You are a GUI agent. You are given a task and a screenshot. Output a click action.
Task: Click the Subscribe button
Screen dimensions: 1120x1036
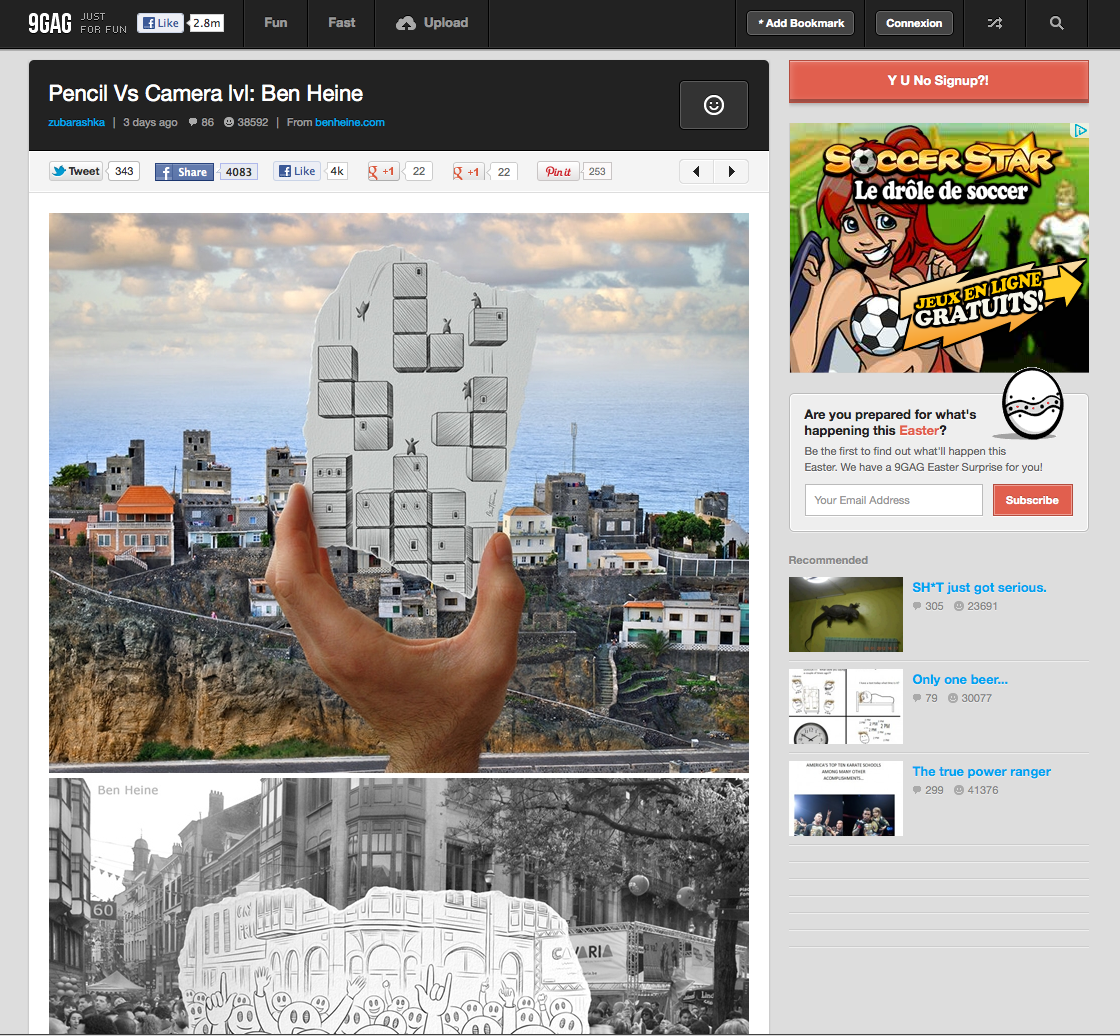pos(1032,500)
